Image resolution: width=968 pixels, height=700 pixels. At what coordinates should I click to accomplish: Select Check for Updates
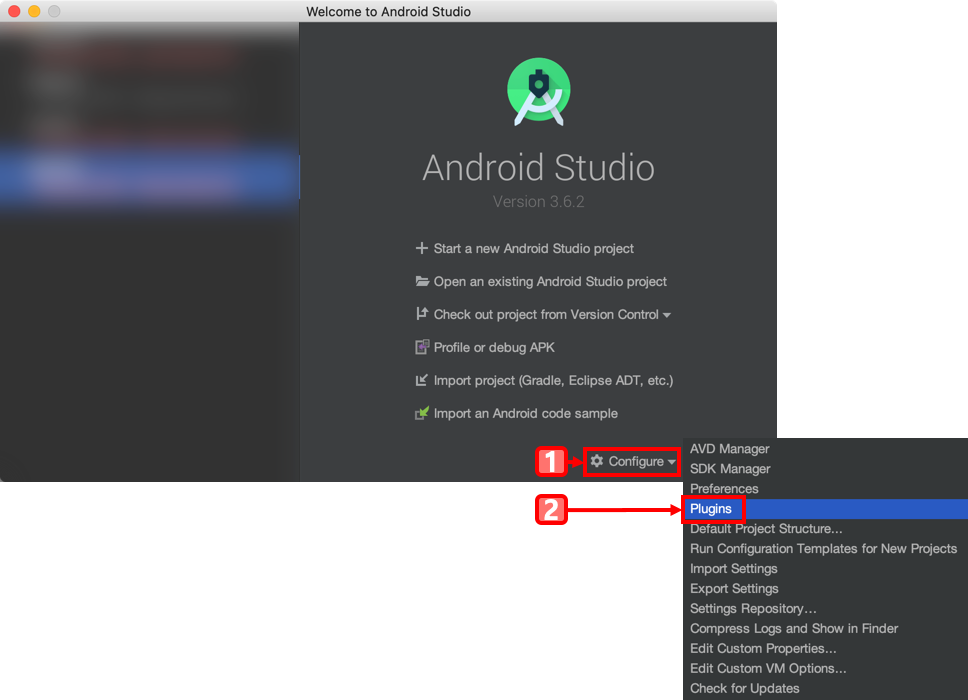tap(825, 688)
